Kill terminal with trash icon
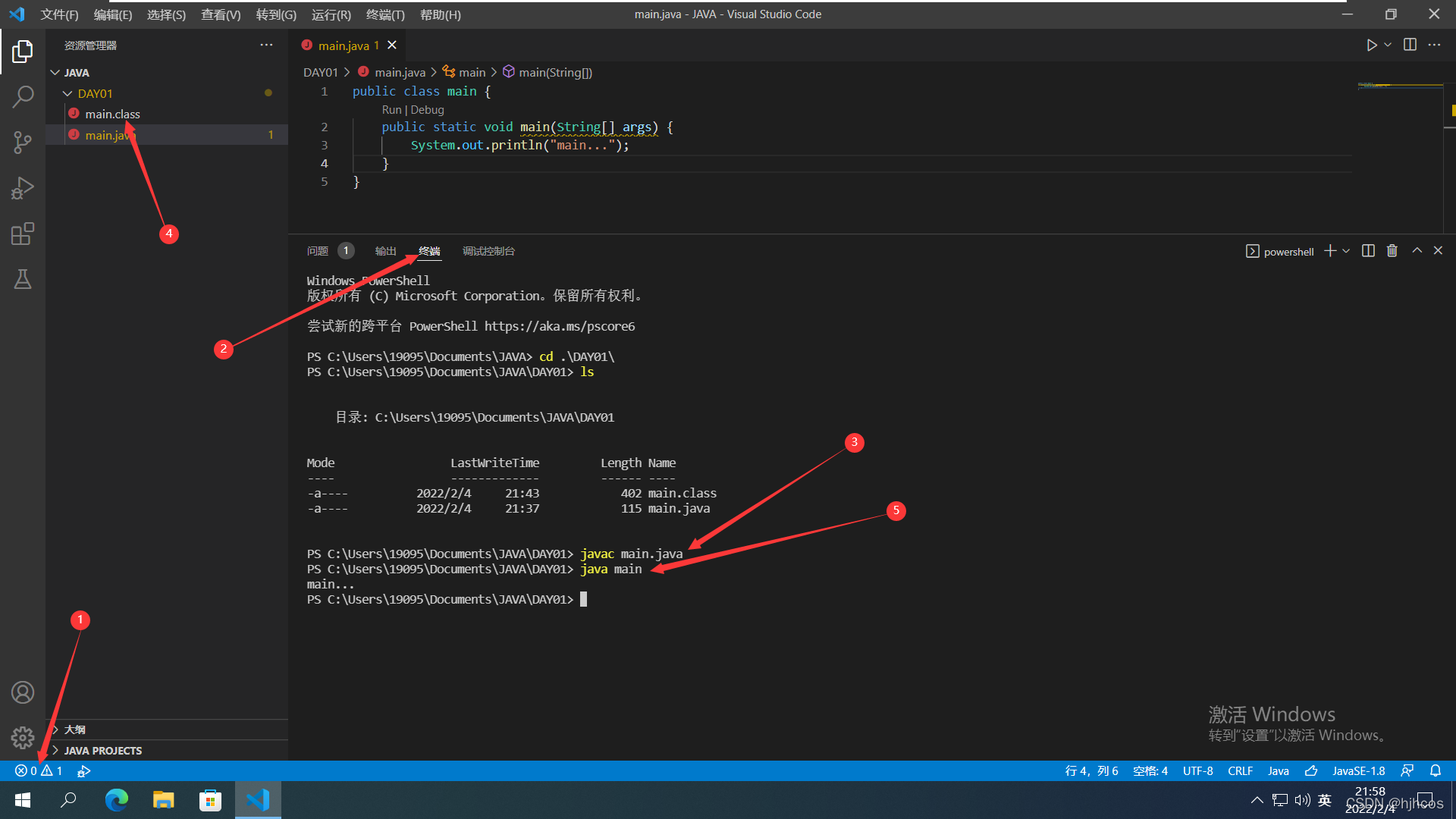 (x=1392, y=251)
